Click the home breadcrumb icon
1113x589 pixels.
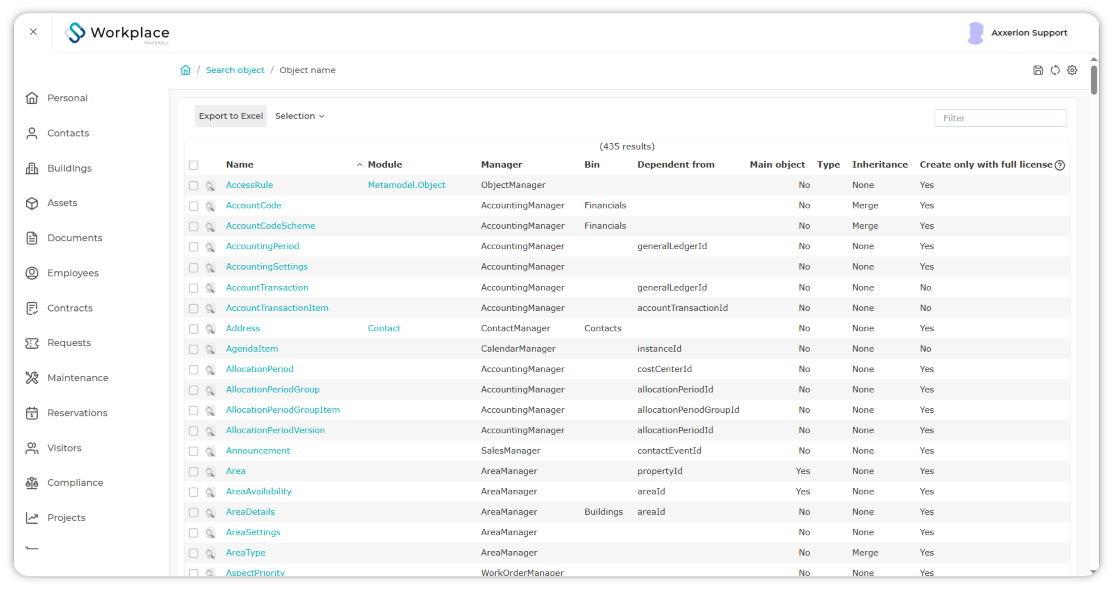pyautogui.click(x=185, y=70)
